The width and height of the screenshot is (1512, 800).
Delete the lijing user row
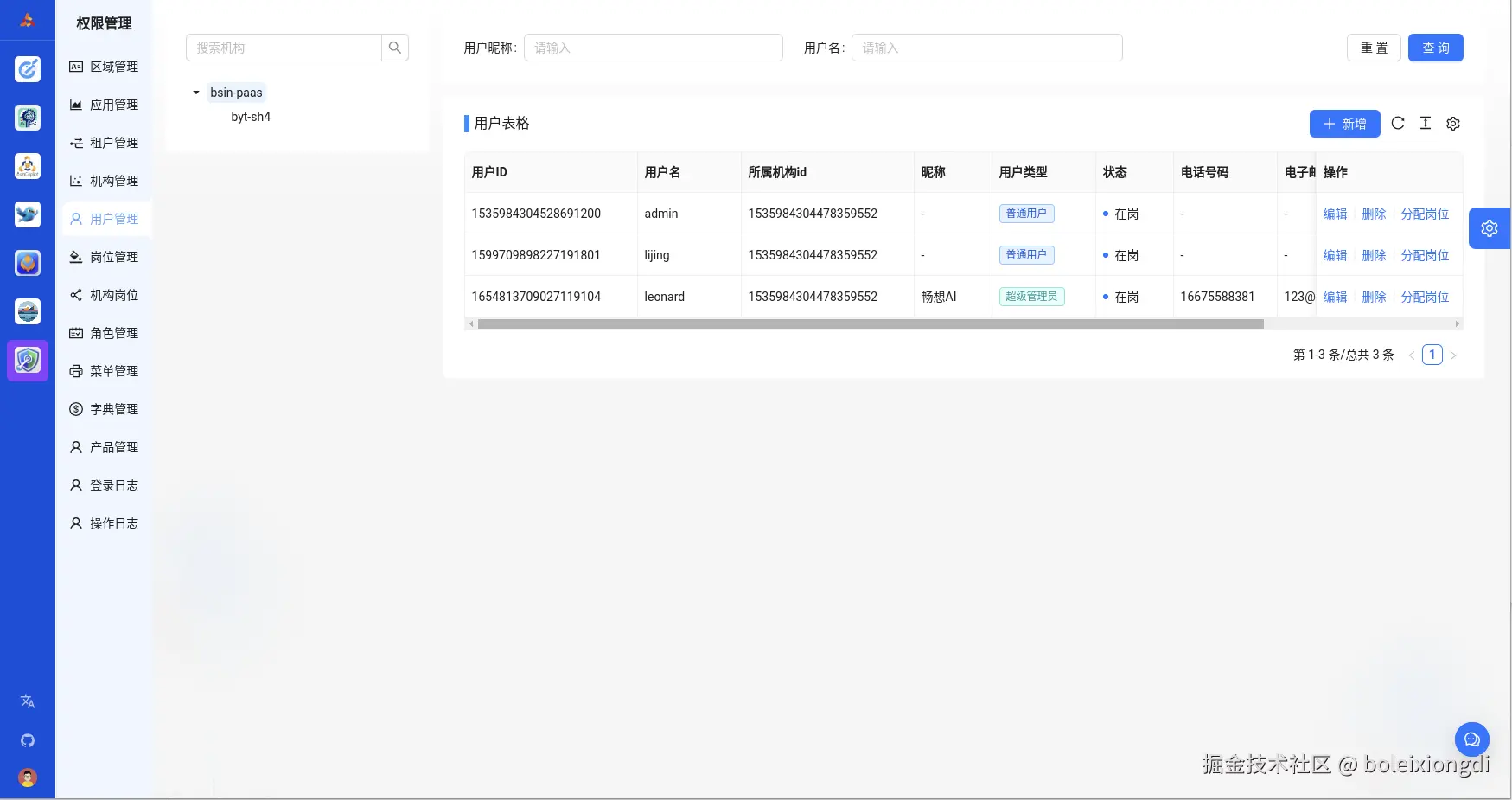[1374, 255]
